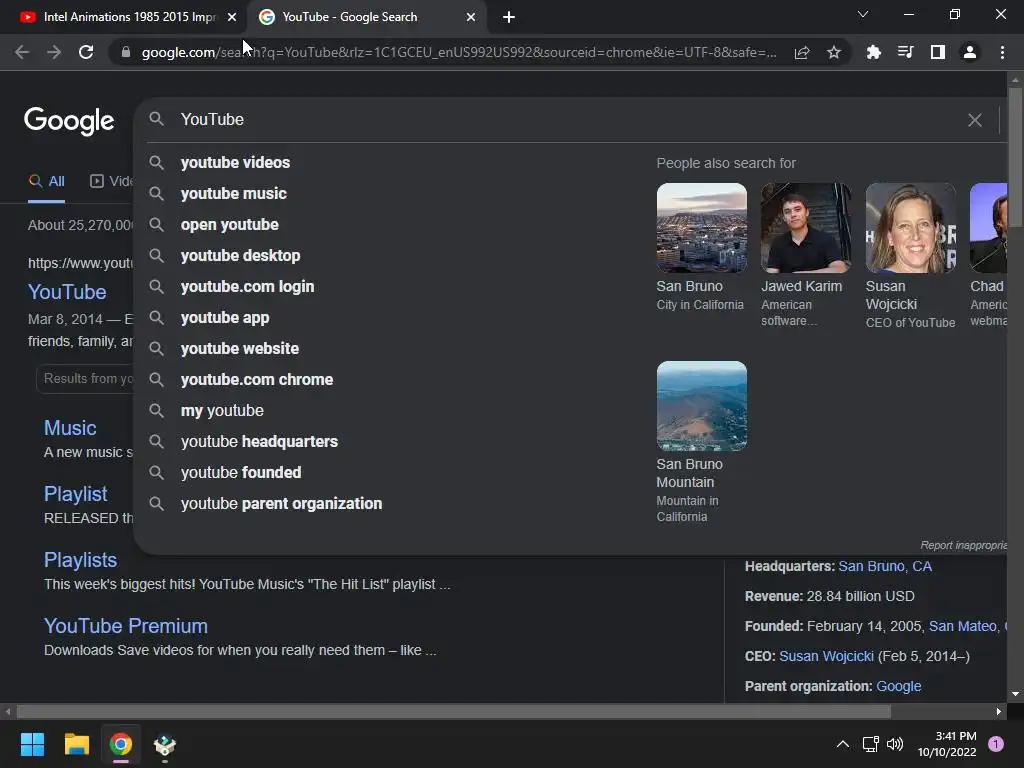Click the browser forward arrow

coord(54,52)
